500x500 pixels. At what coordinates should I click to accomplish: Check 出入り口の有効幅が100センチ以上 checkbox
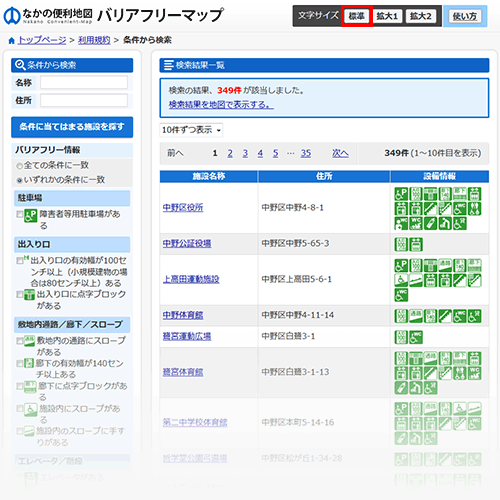[x=20, y=260]
